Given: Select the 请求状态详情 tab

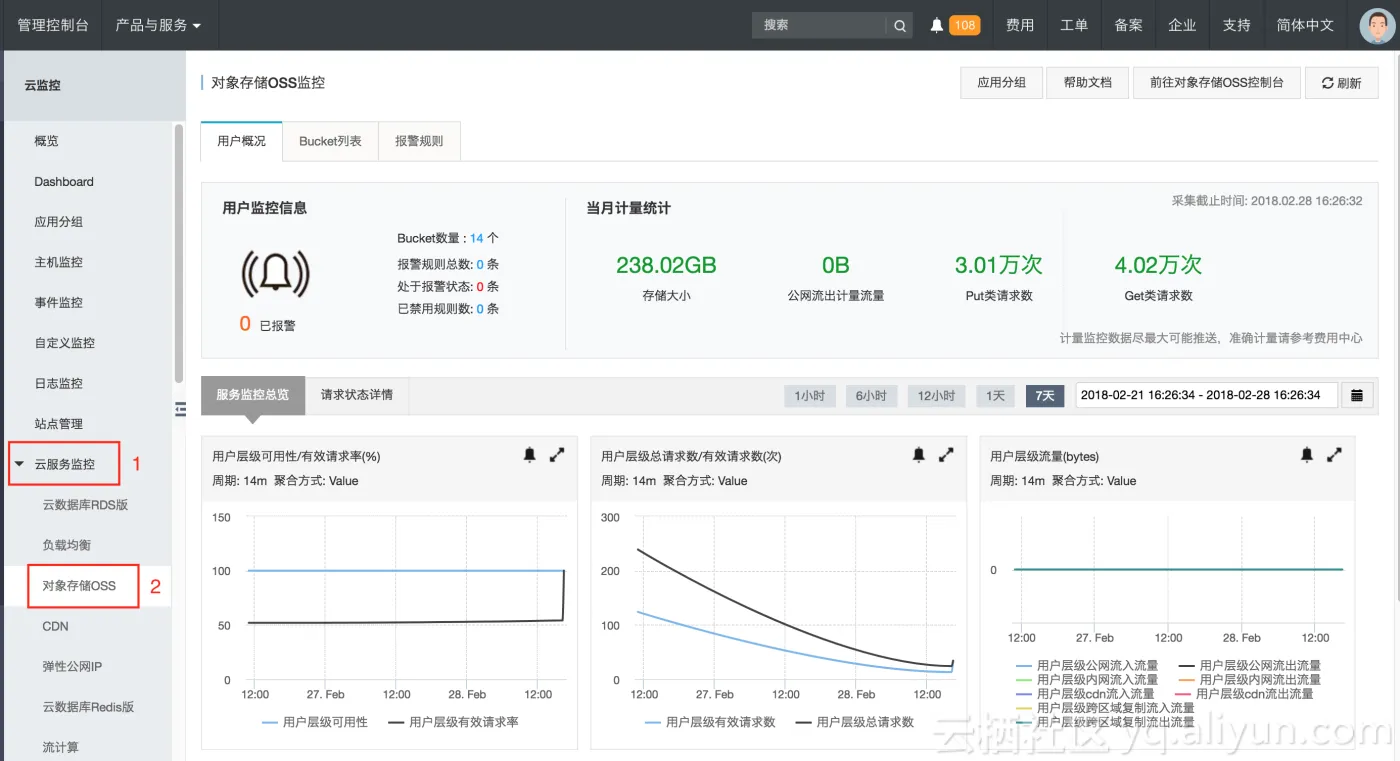Looking at the screenshot, I should tap(357, 395).
